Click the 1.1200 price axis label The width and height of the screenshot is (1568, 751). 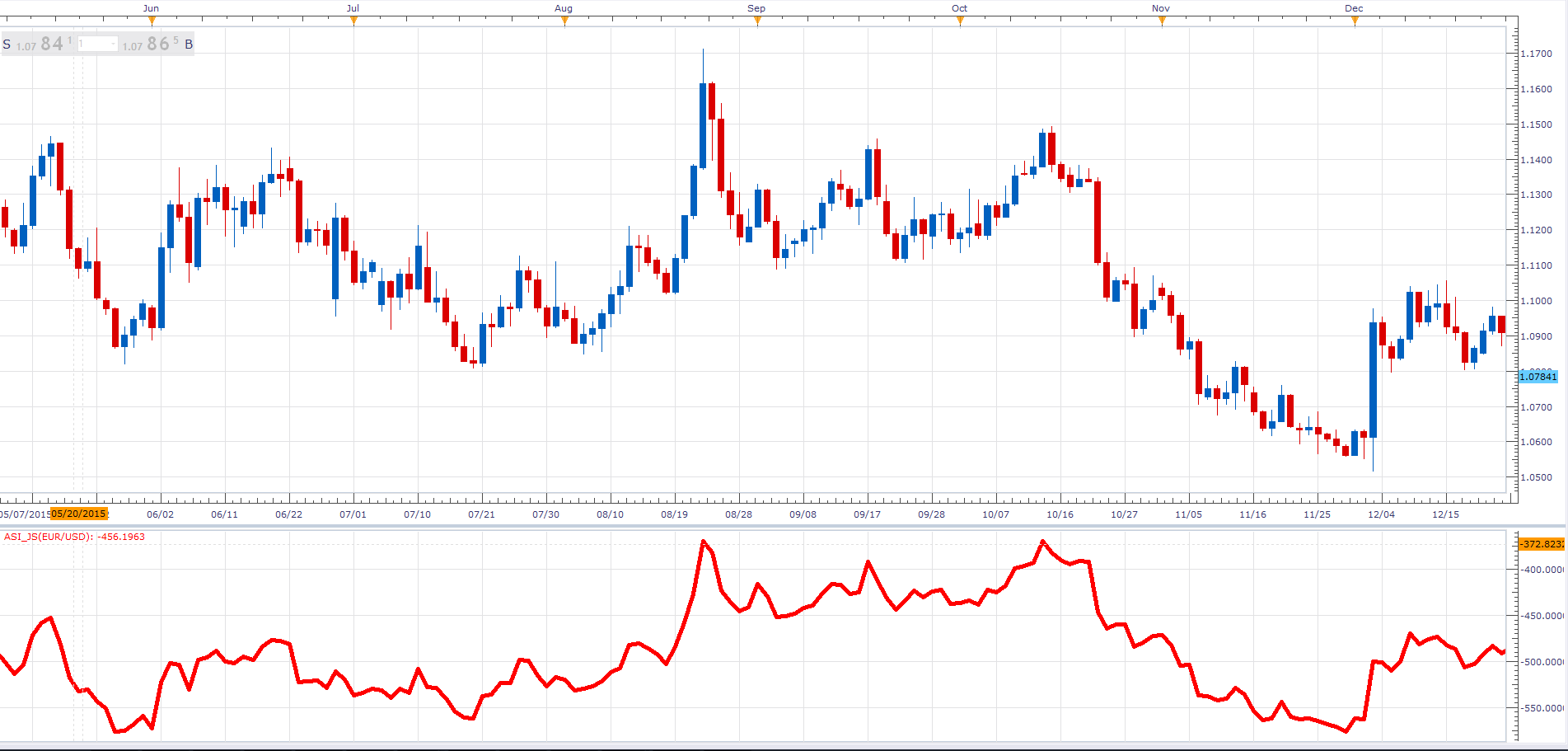1536,230
